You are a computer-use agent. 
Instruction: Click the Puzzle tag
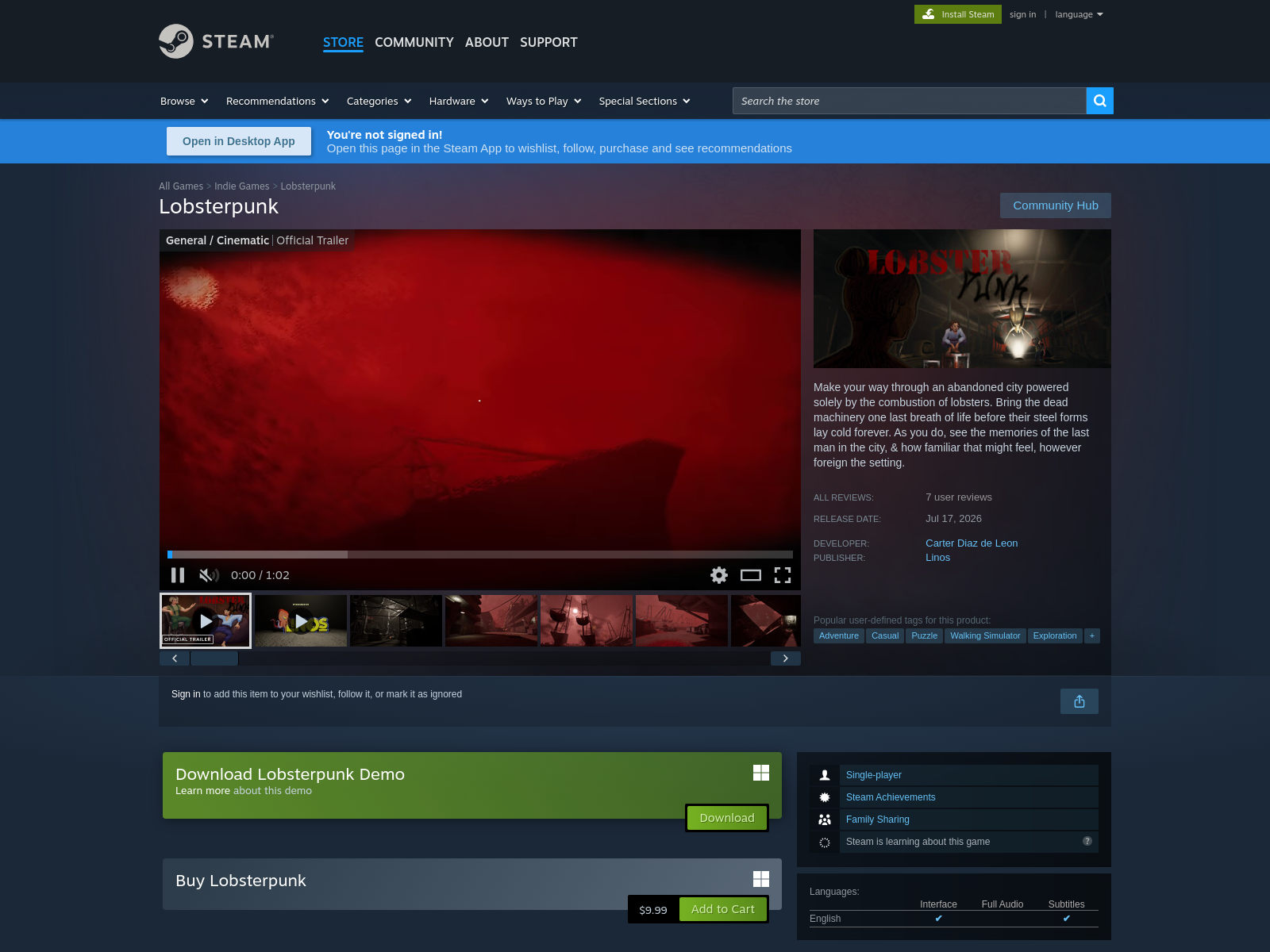925,635
